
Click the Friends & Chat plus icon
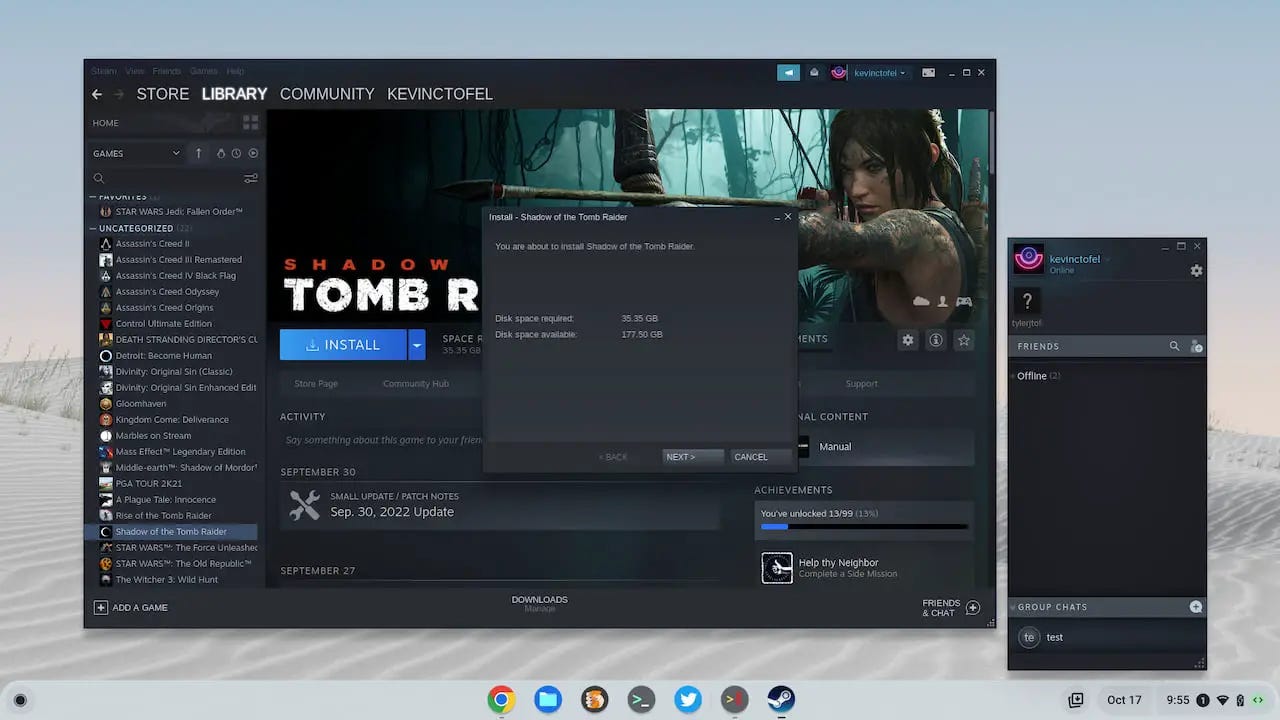pos(972,608)
